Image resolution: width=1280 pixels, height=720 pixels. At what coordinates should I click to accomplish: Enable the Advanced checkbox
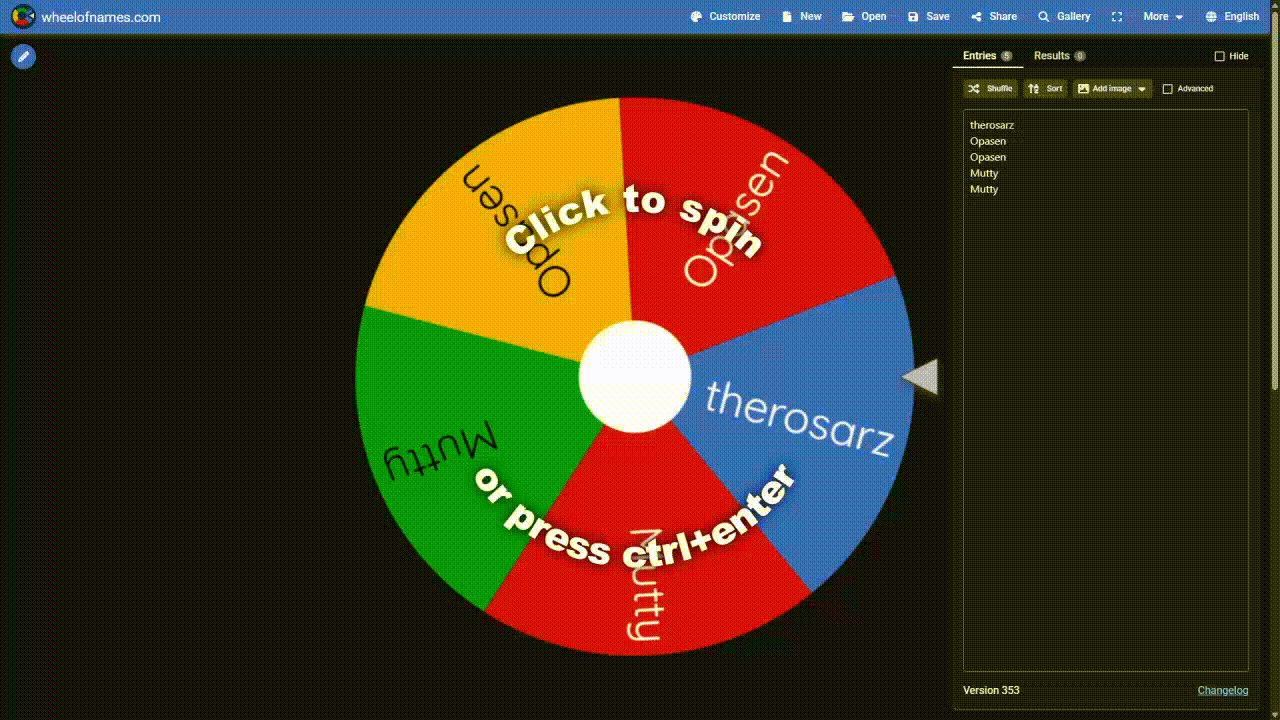[x=1167, y=89]
